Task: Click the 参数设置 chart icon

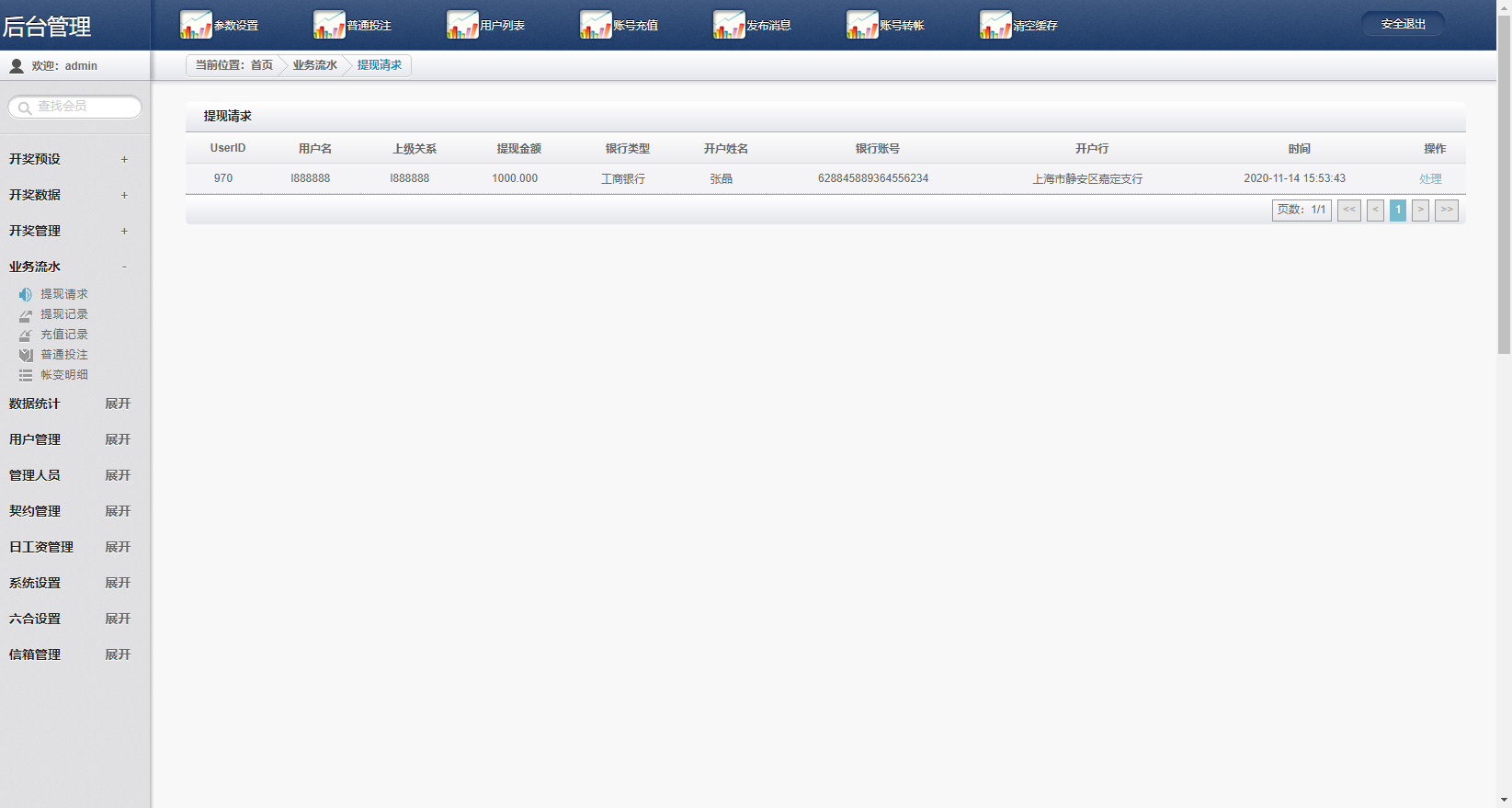Action: point(196,25)
